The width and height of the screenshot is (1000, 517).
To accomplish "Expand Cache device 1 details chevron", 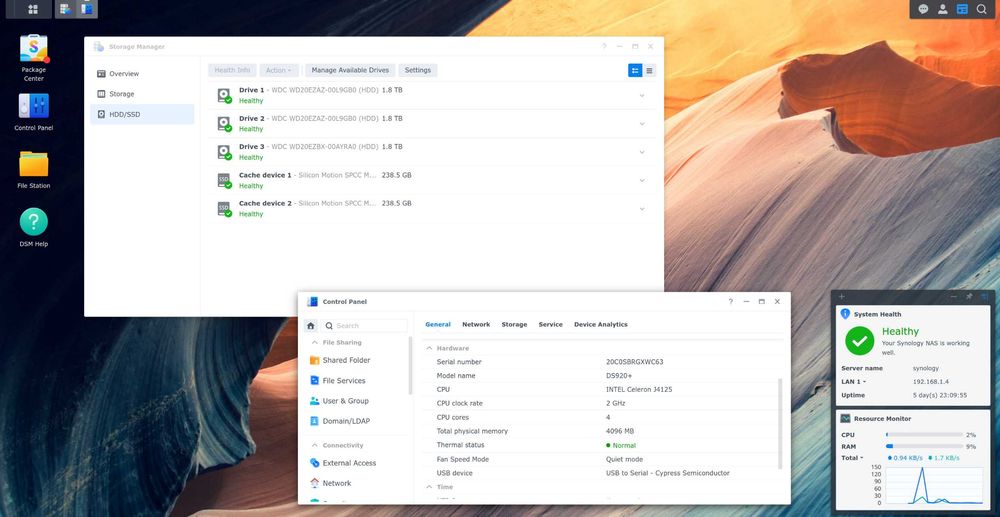I will pyautogui.click(x=642, y=180).
